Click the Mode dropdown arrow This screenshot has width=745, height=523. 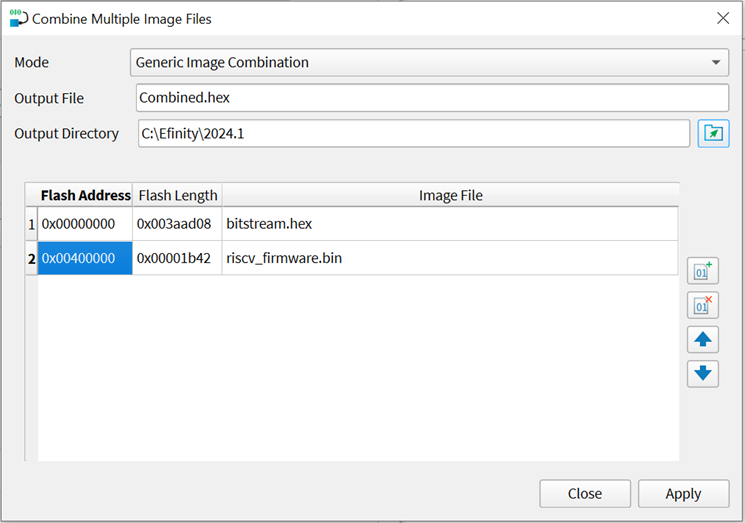coord(716,62)
